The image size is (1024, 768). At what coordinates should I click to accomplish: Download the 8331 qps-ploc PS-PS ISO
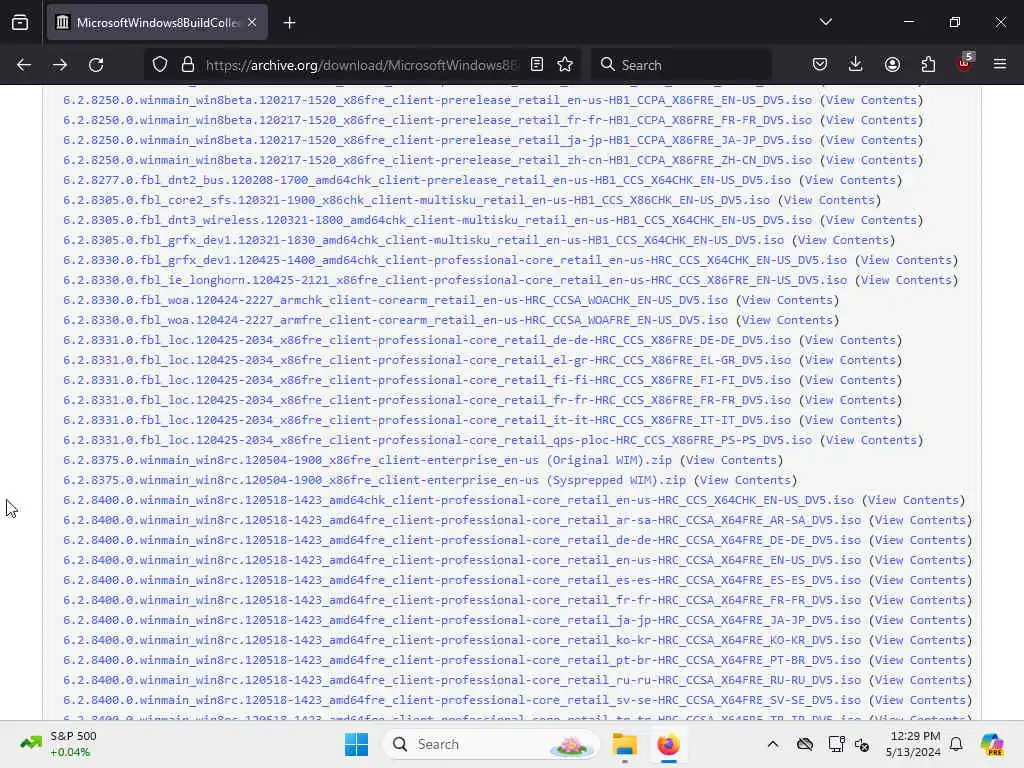(437, 440)
